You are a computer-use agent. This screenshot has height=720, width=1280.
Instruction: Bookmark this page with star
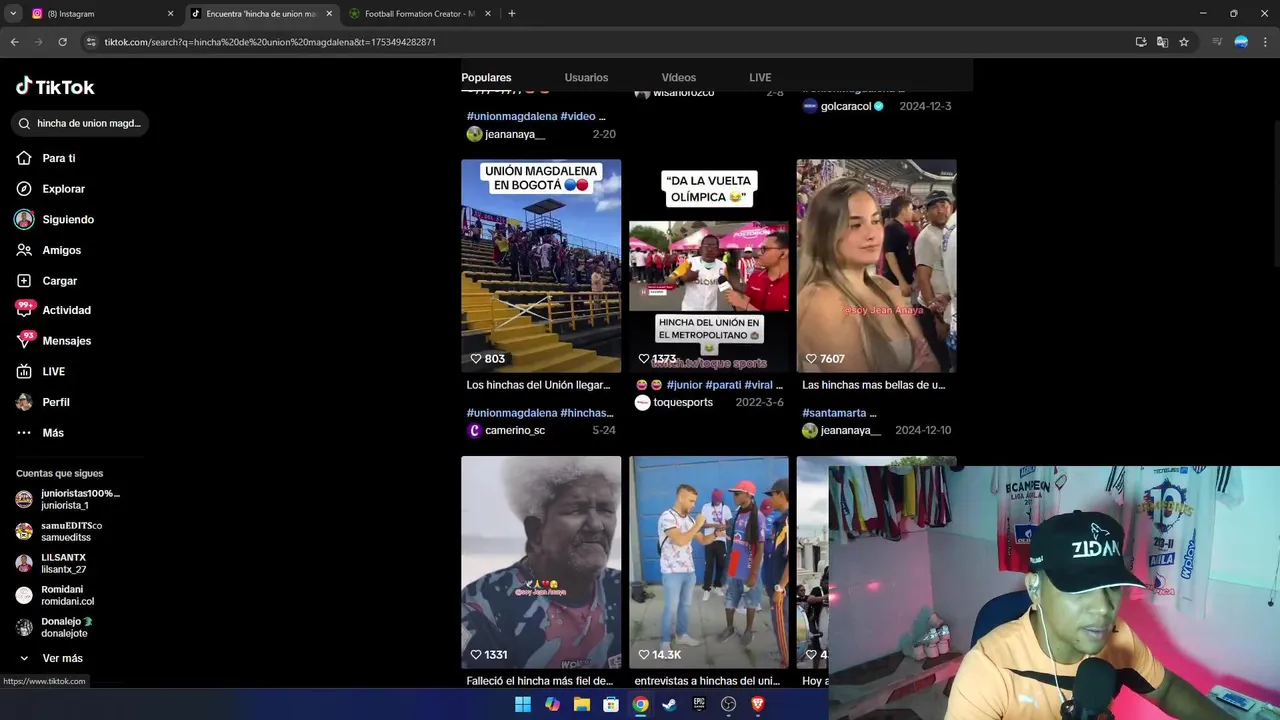coord(1184,42)
